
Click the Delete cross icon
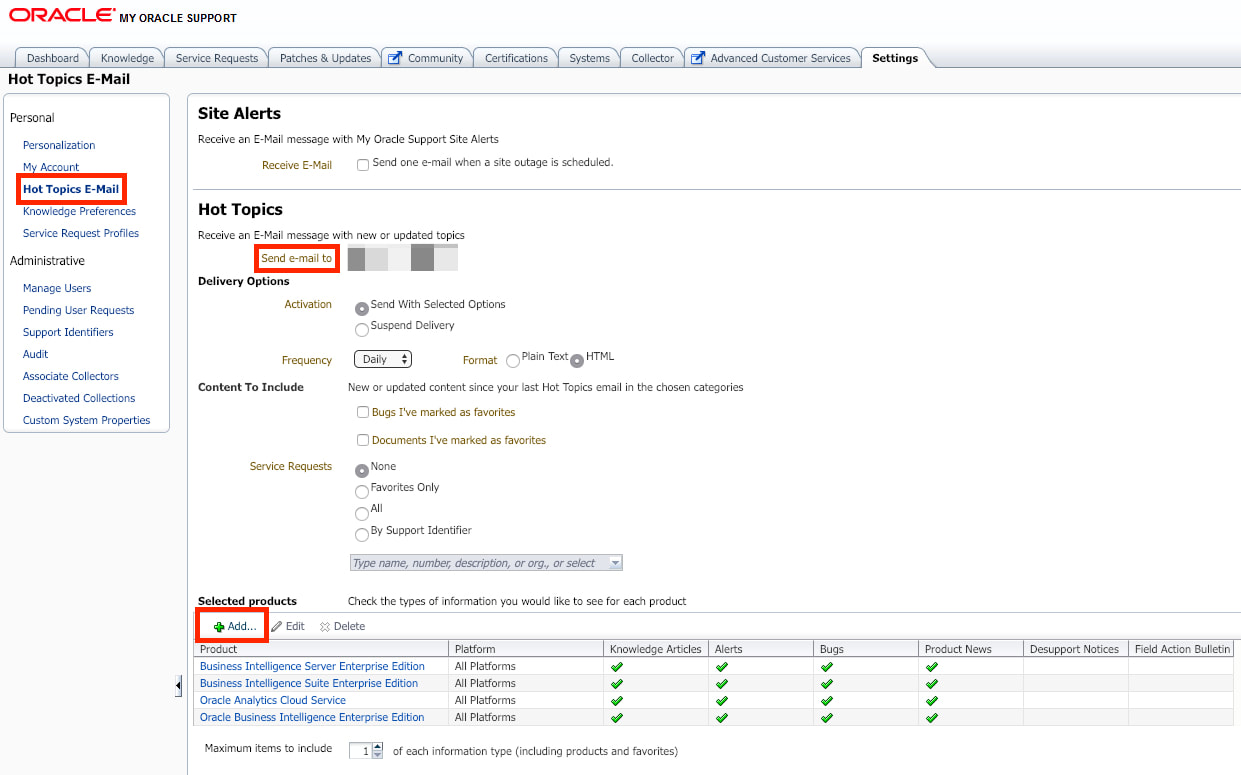point(325,627)
